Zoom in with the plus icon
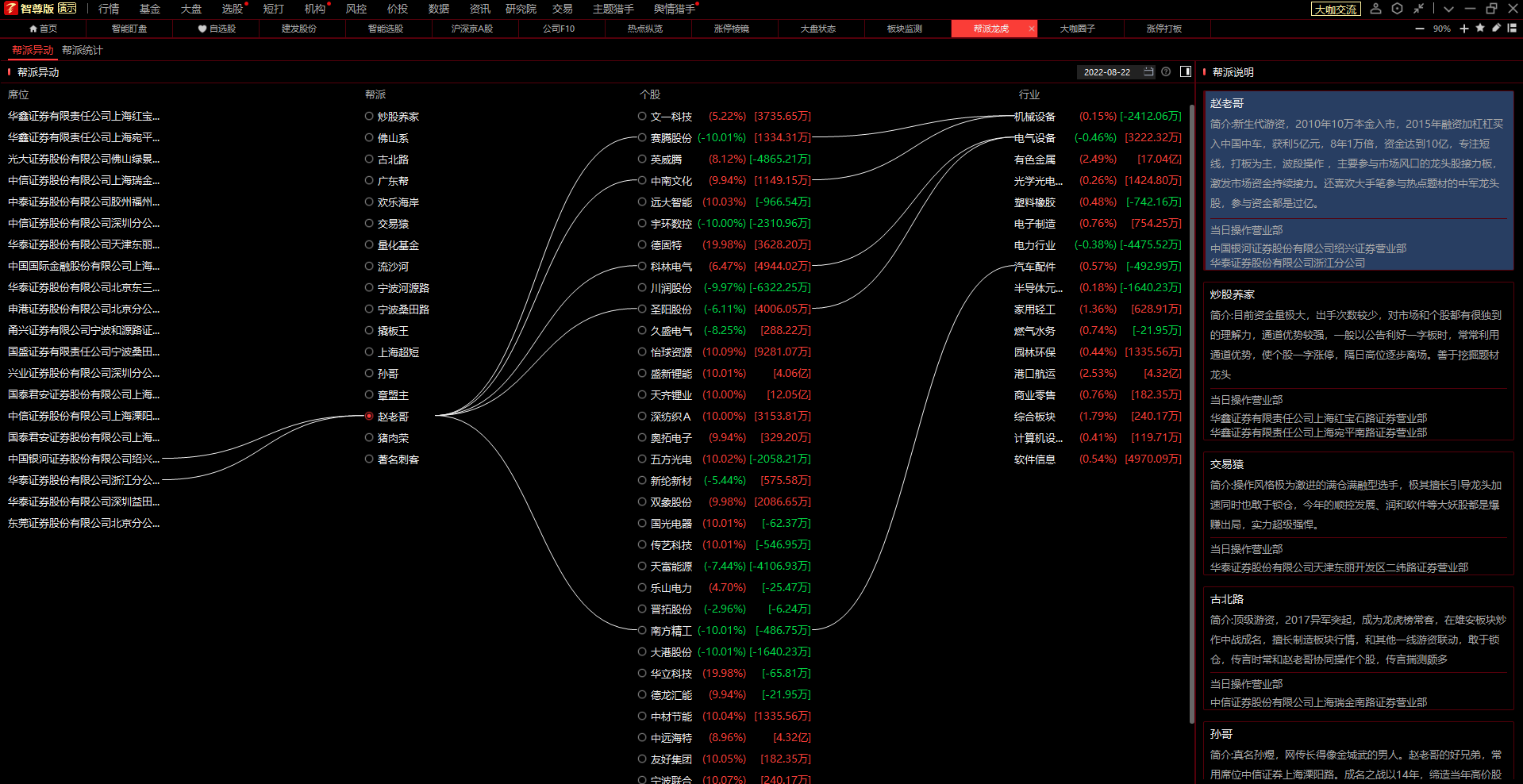 1464,29
